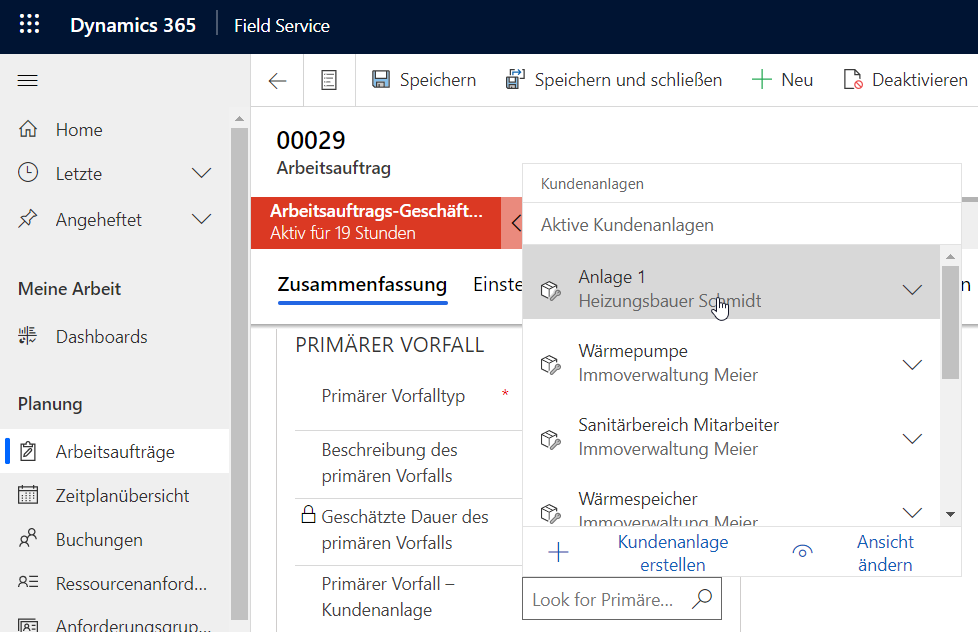
Task: Expand the Angeheftet section chevron
Action: click(x=202, y=219)
